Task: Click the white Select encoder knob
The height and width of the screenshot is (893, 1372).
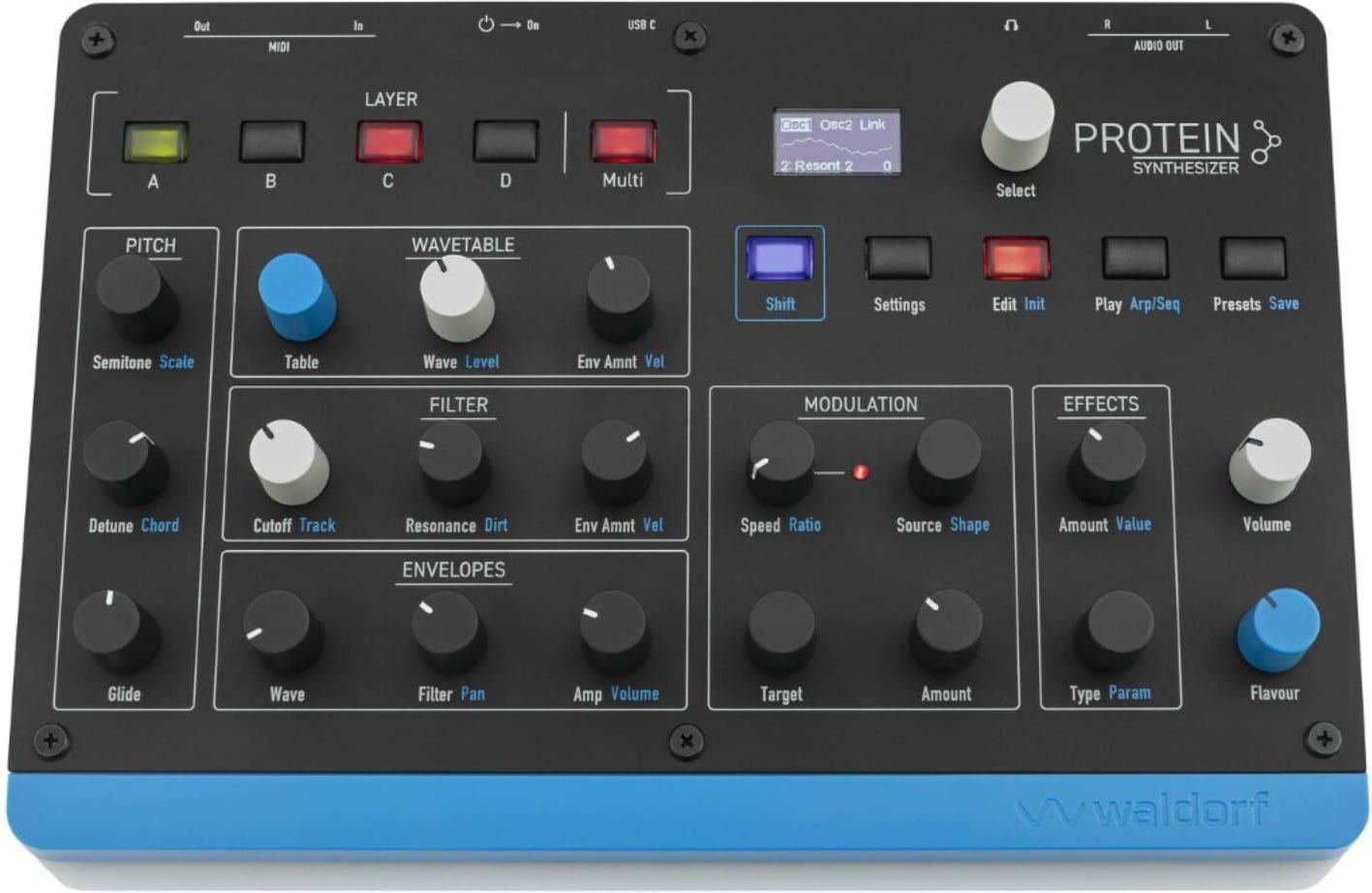Action: (1018, 123)
